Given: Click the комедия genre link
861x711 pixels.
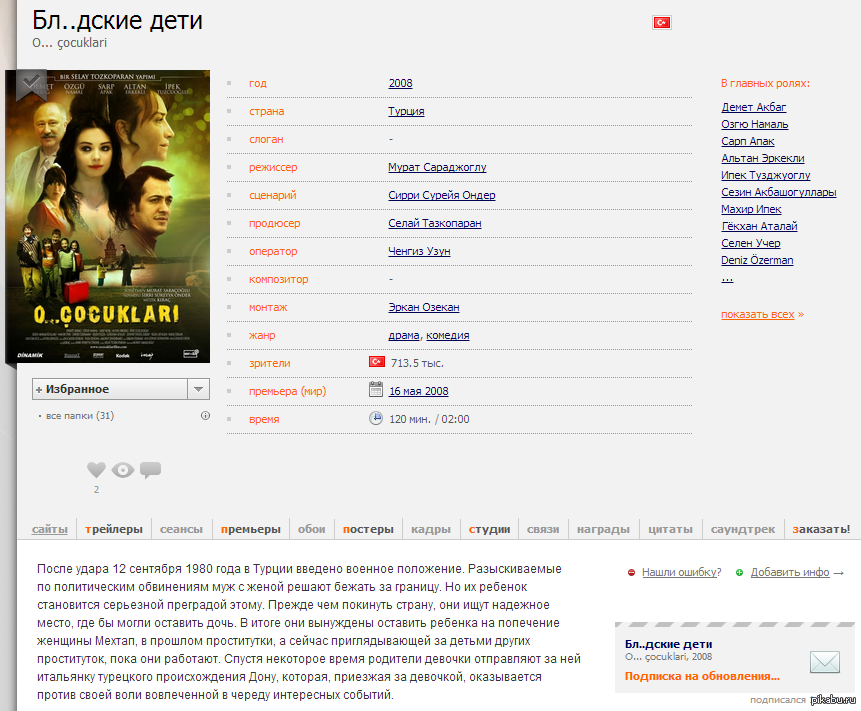Looking at the screenshot, I should (x=448, y=335).
